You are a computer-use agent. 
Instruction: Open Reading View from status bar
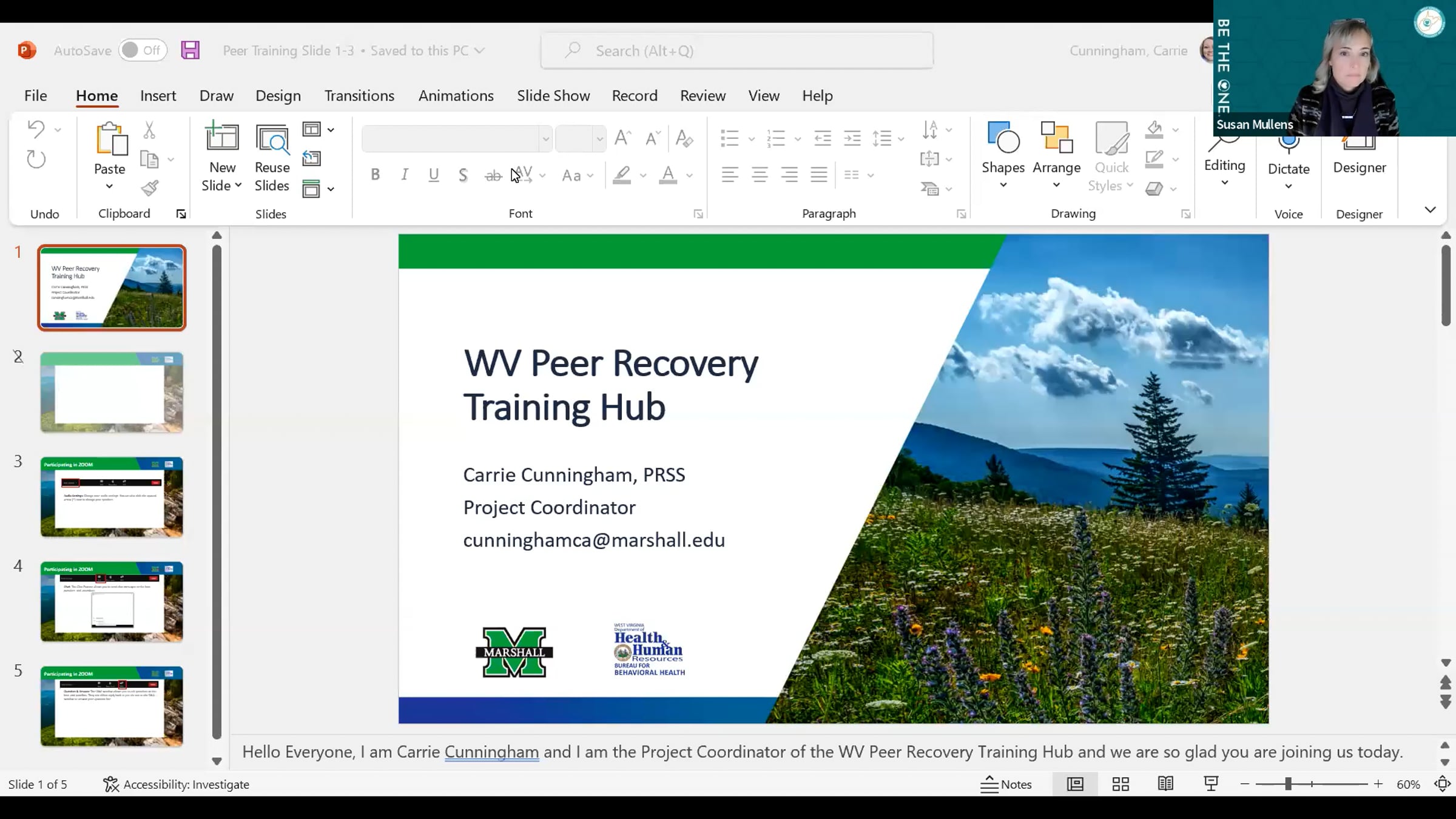pos(1165,784)
